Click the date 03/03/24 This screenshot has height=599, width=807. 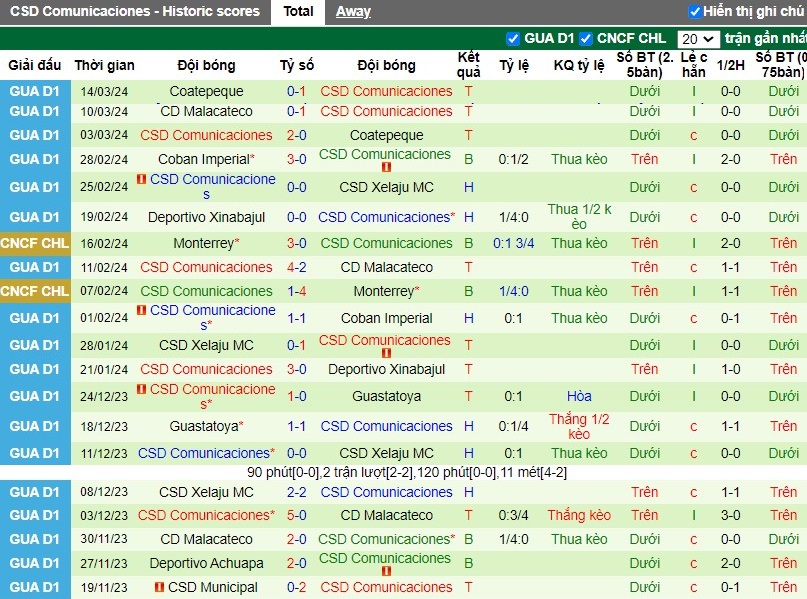coord(104,135)
